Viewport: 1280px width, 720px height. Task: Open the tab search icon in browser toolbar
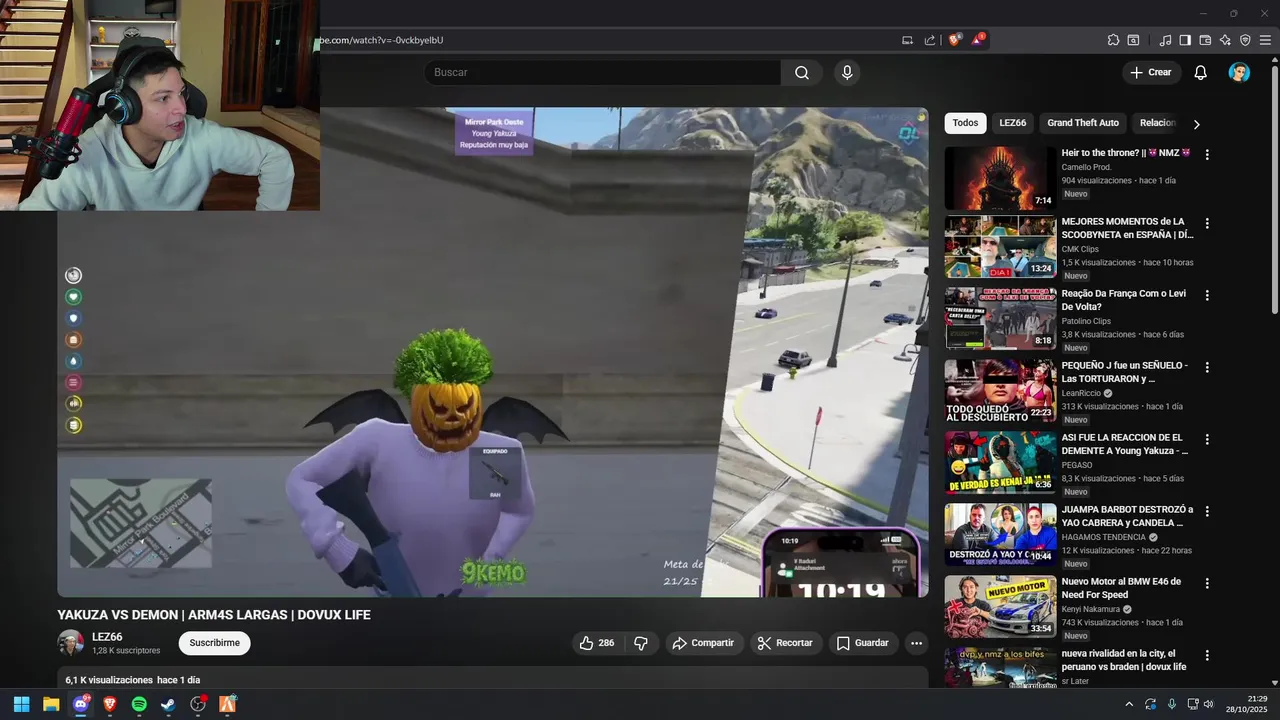tap(1133, 40)
